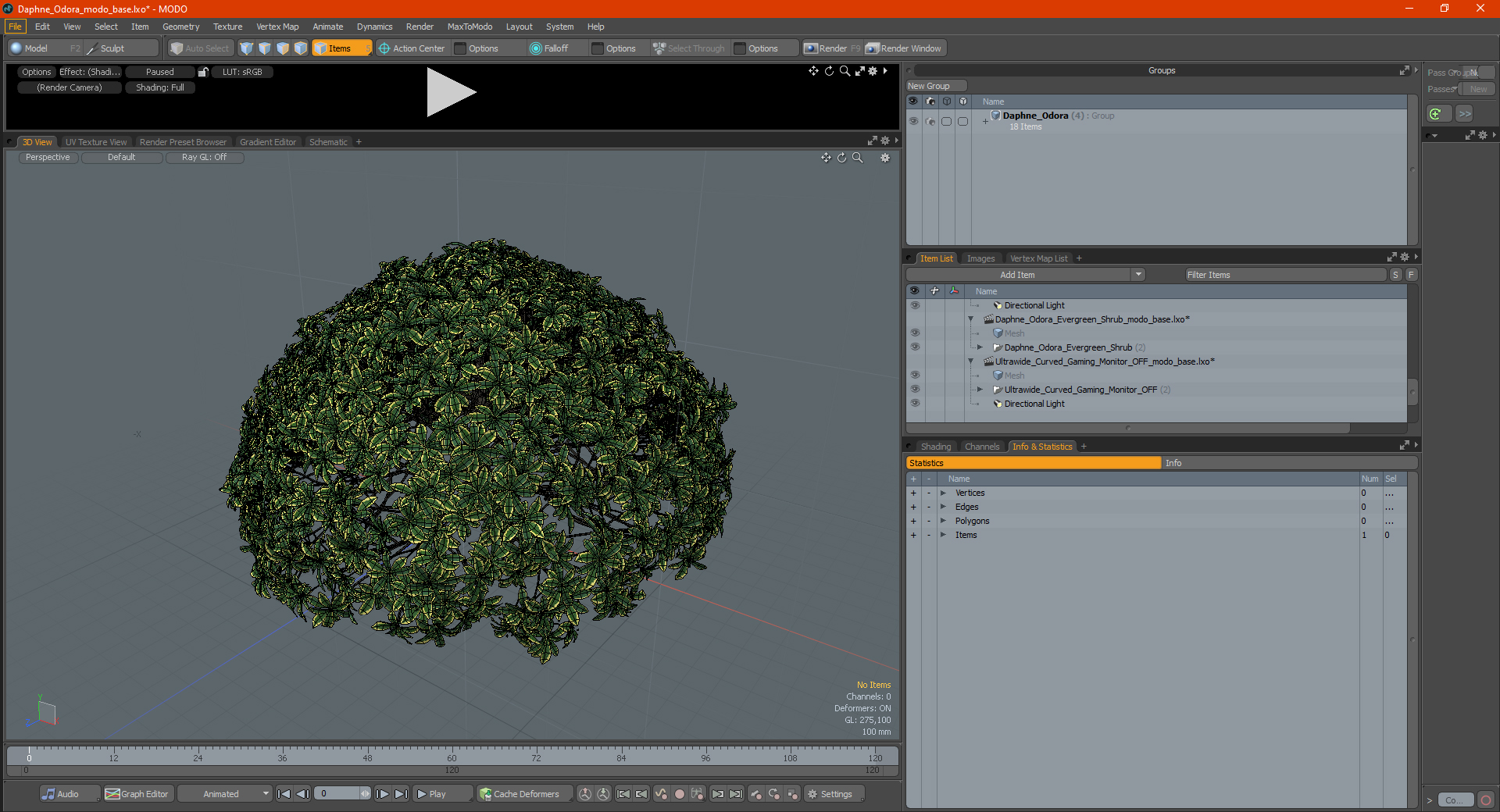Toggle Options checkbox after Falloff

(598, 48)
